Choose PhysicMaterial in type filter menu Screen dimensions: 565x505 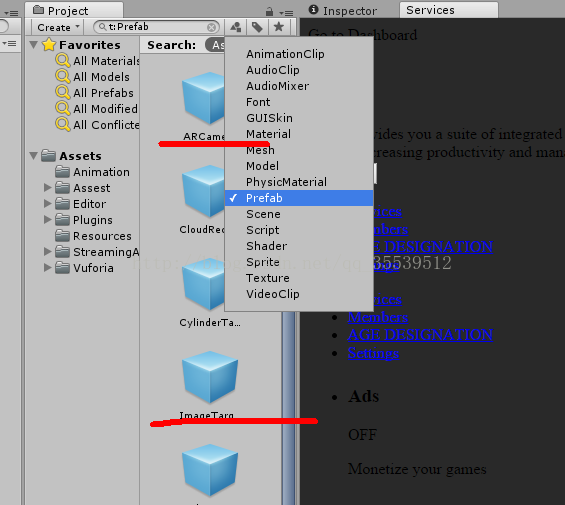tap(299, 182)
